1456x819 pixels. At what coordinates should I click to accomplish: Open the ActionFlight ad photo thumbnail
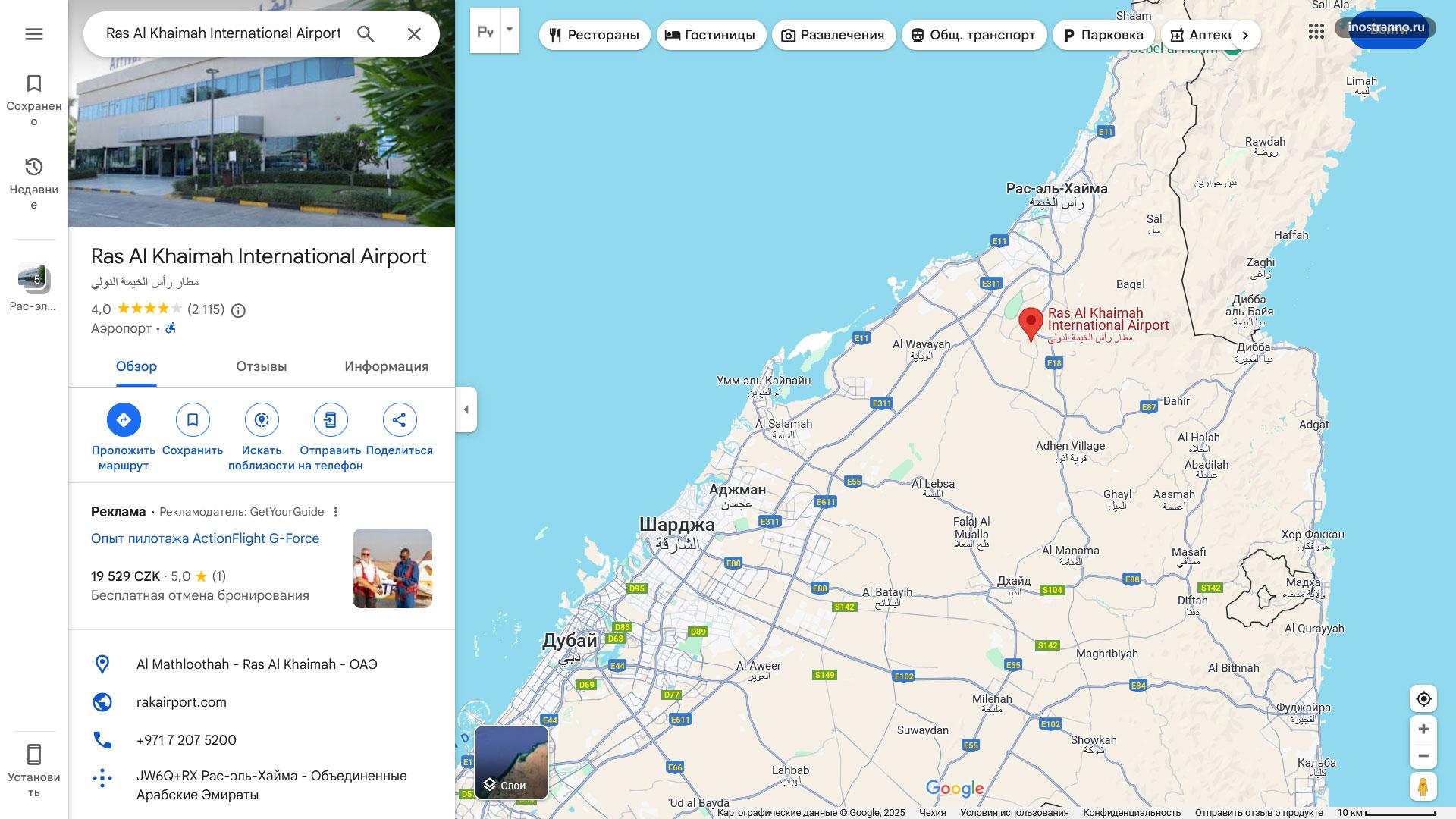point(392,568)
